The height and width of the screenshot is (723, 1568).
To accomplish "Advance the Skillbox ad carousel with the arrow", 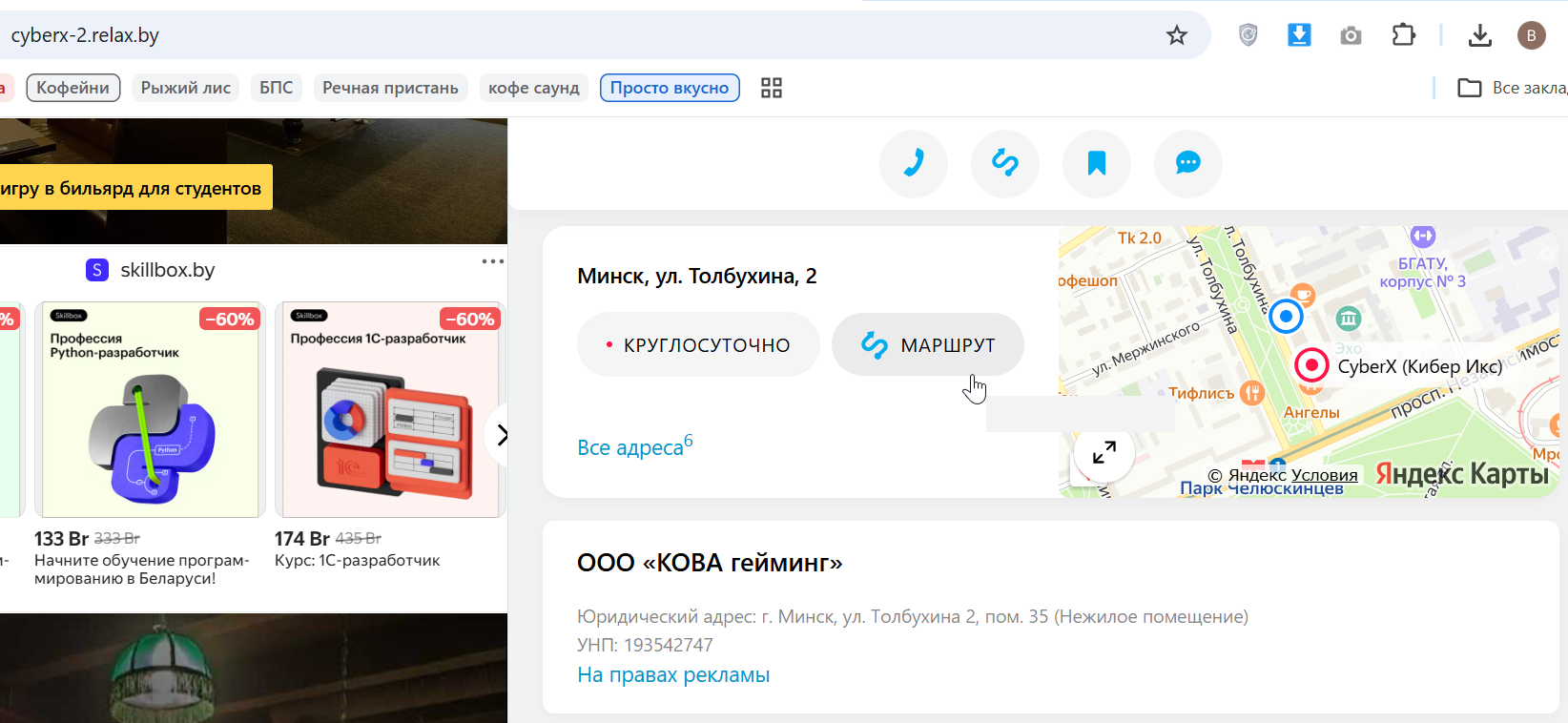I will click(502, 435).
